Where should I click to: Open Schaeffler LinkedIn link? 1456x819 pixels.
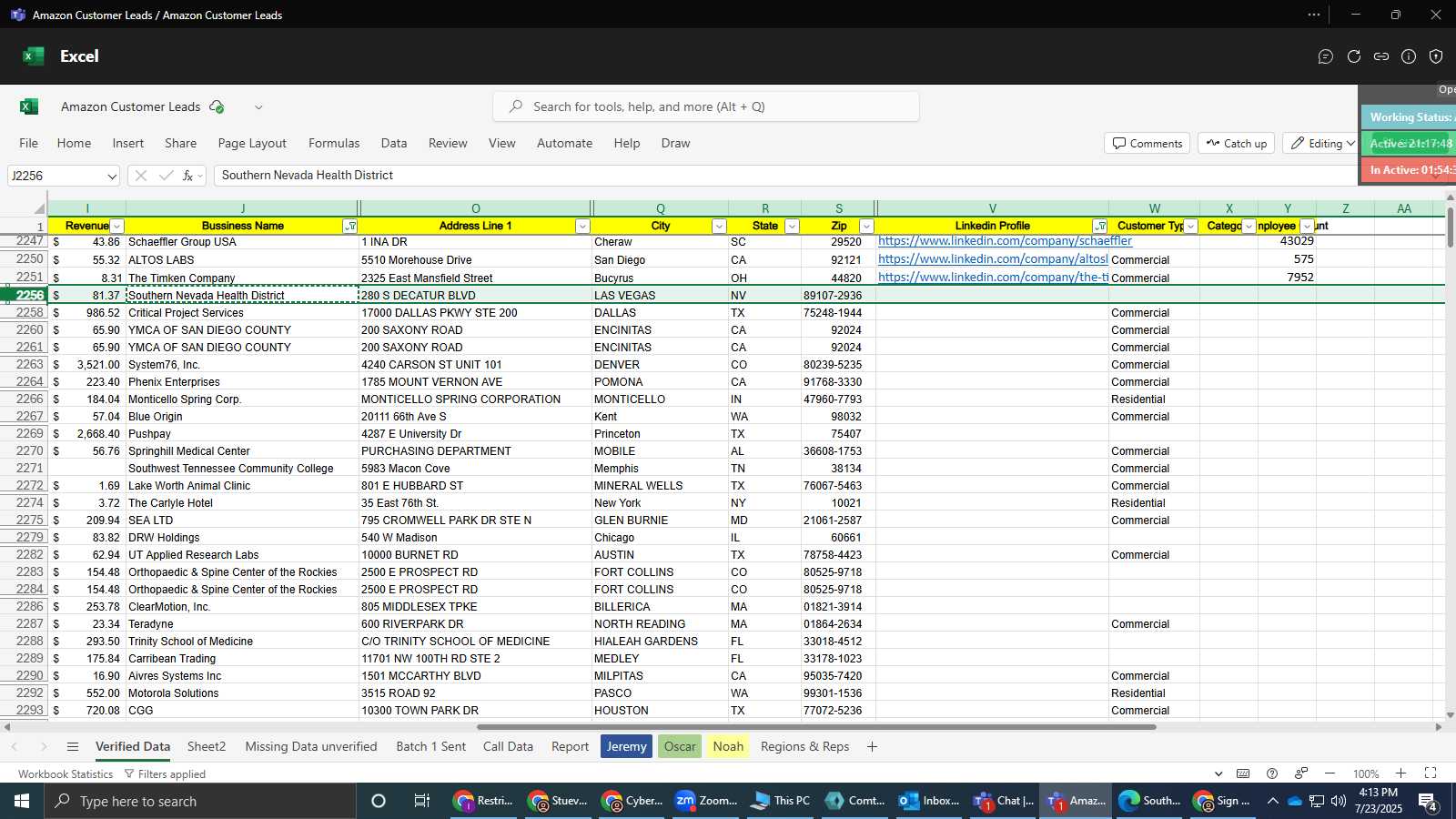[x=1005, y=241]
